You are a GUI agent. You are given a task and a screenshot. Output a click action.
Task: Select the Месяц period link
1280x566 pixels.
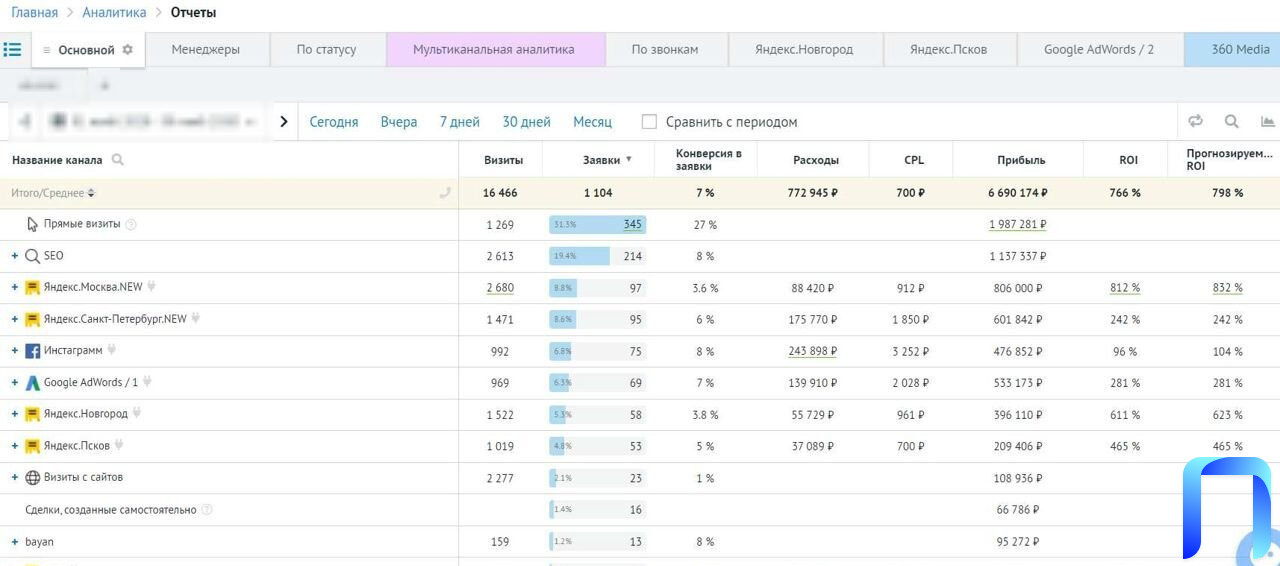point(592,122)
